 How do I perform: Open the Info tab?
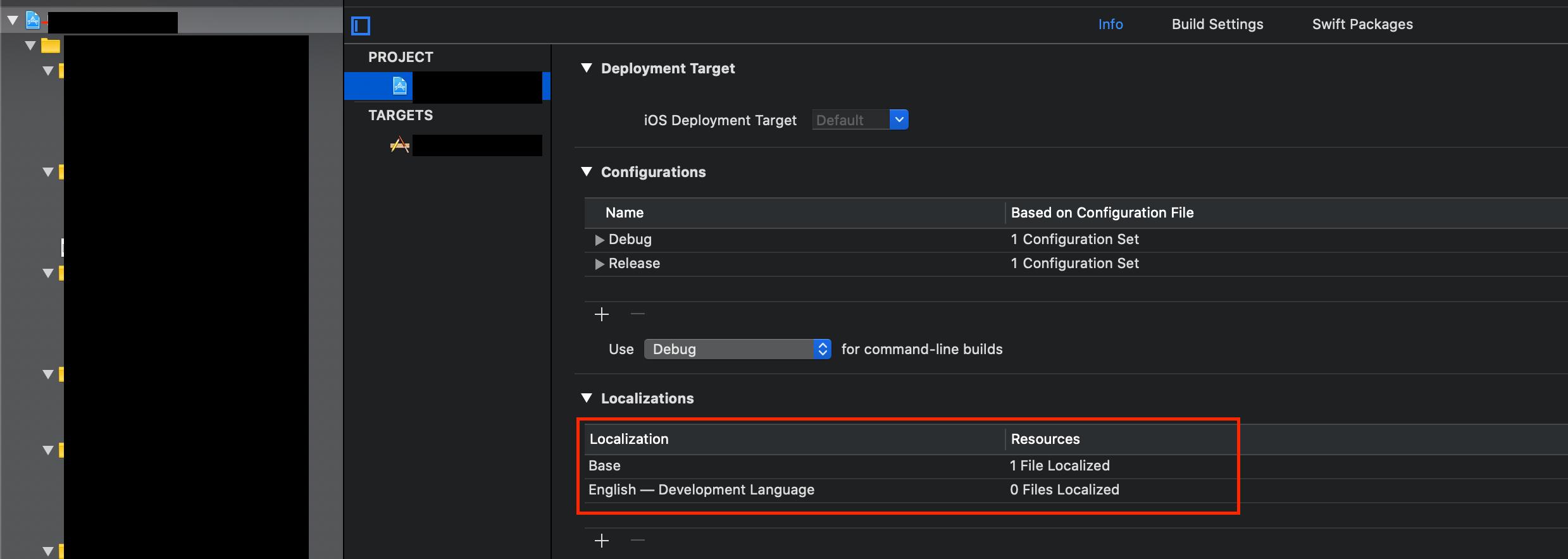[x=1111, y=24]
